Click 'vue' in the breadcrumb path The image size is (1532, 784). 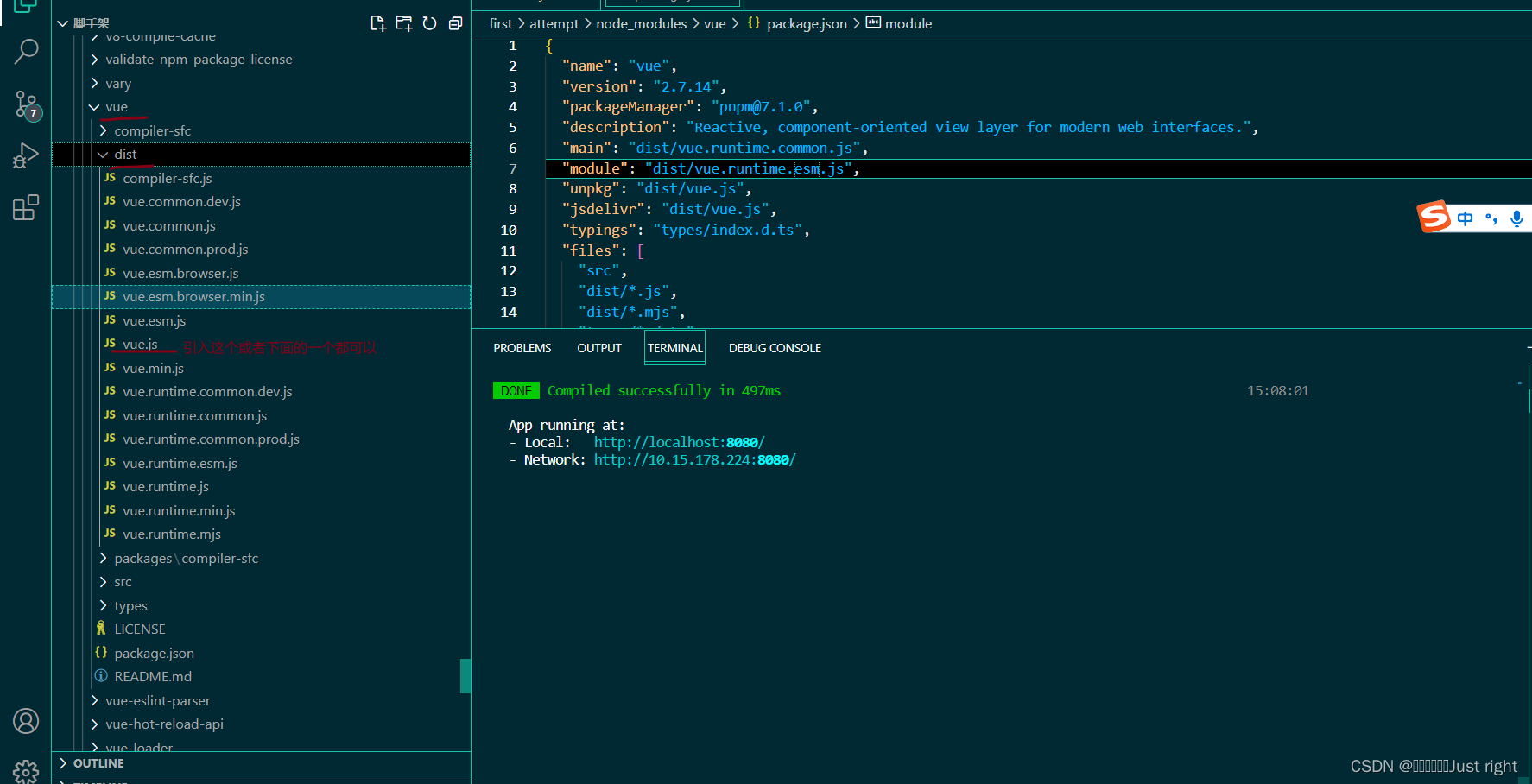[715, 23]
